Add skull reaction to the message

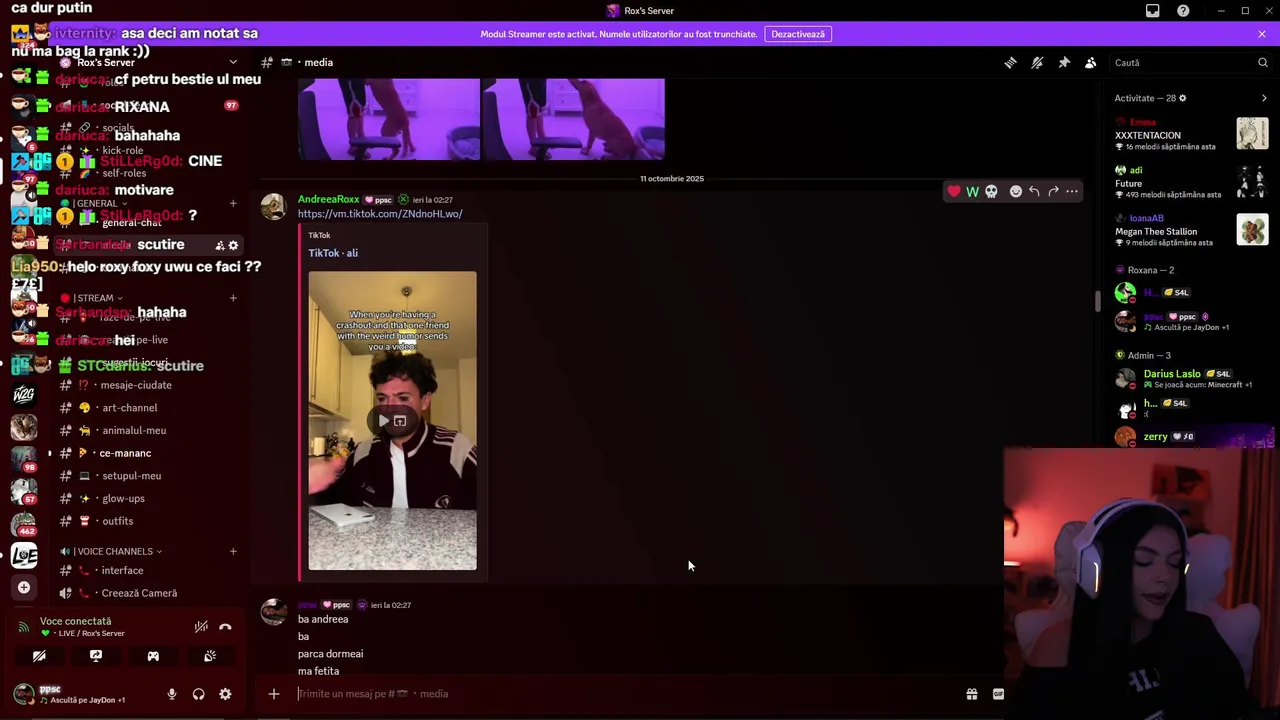[x=991, y=191]
